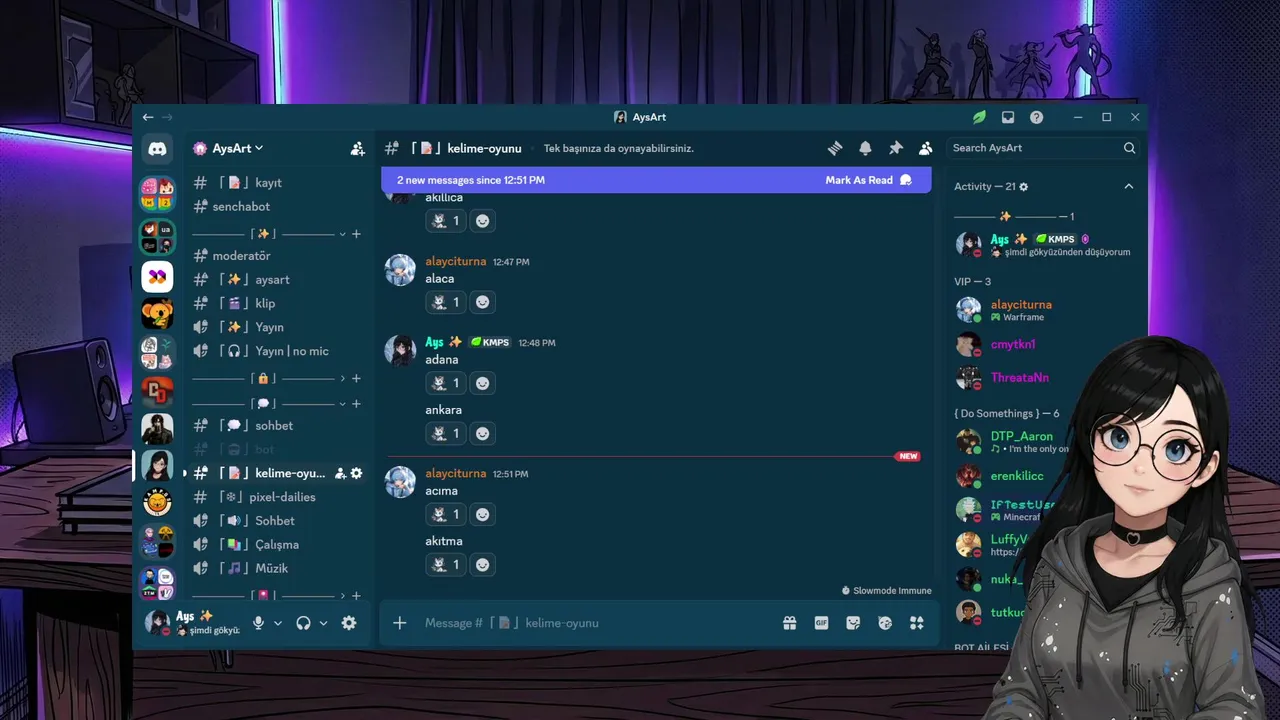
Task: Click the green leaf icon in title bar
Action: click(x=979, y=117)
